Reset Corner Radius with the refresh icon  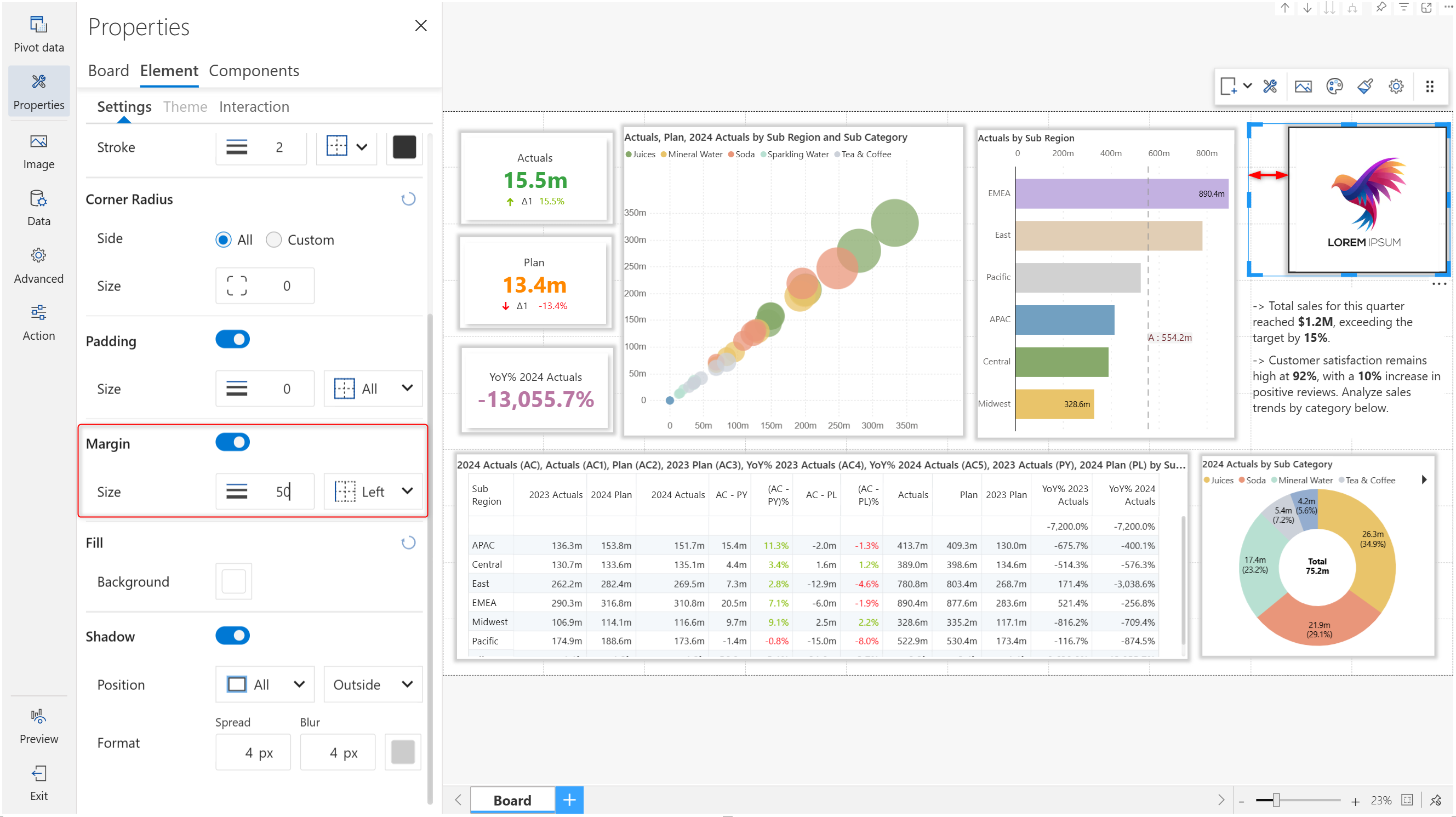[408, 199]
